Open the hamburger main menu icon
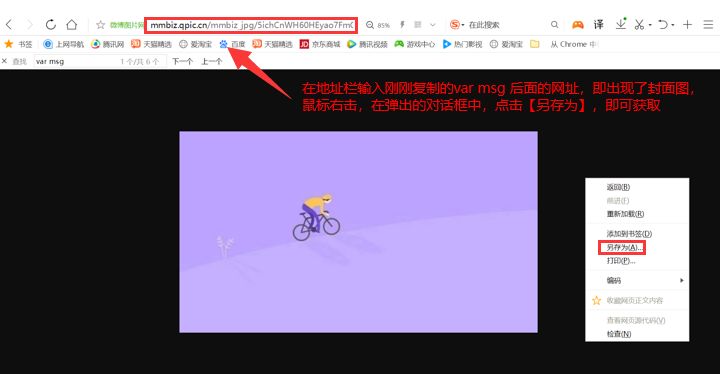720x374 pixels. [708, 24]
